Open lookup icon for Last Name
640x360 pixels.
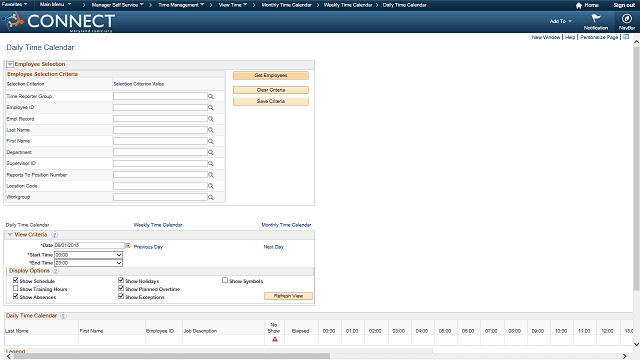pyautogui.click(x=211, y=130)
